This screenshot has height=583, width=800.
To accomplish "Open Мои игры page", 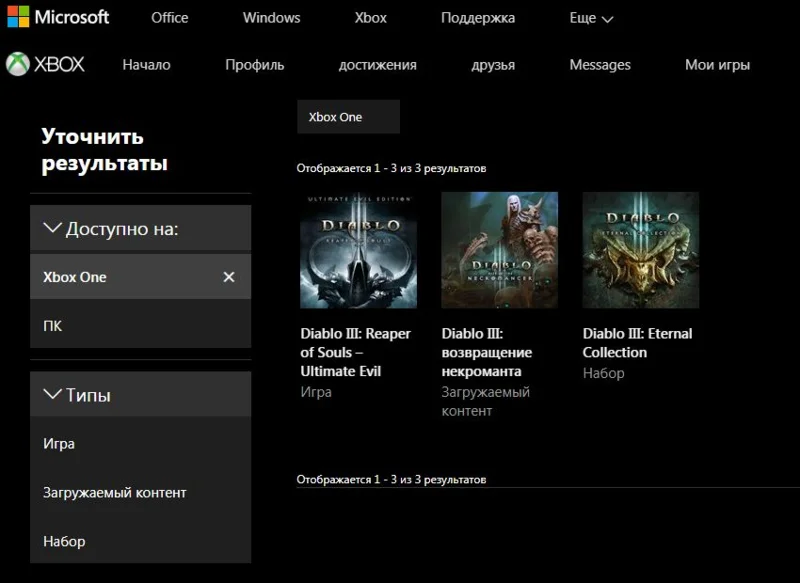I will (x=717, y=65).
